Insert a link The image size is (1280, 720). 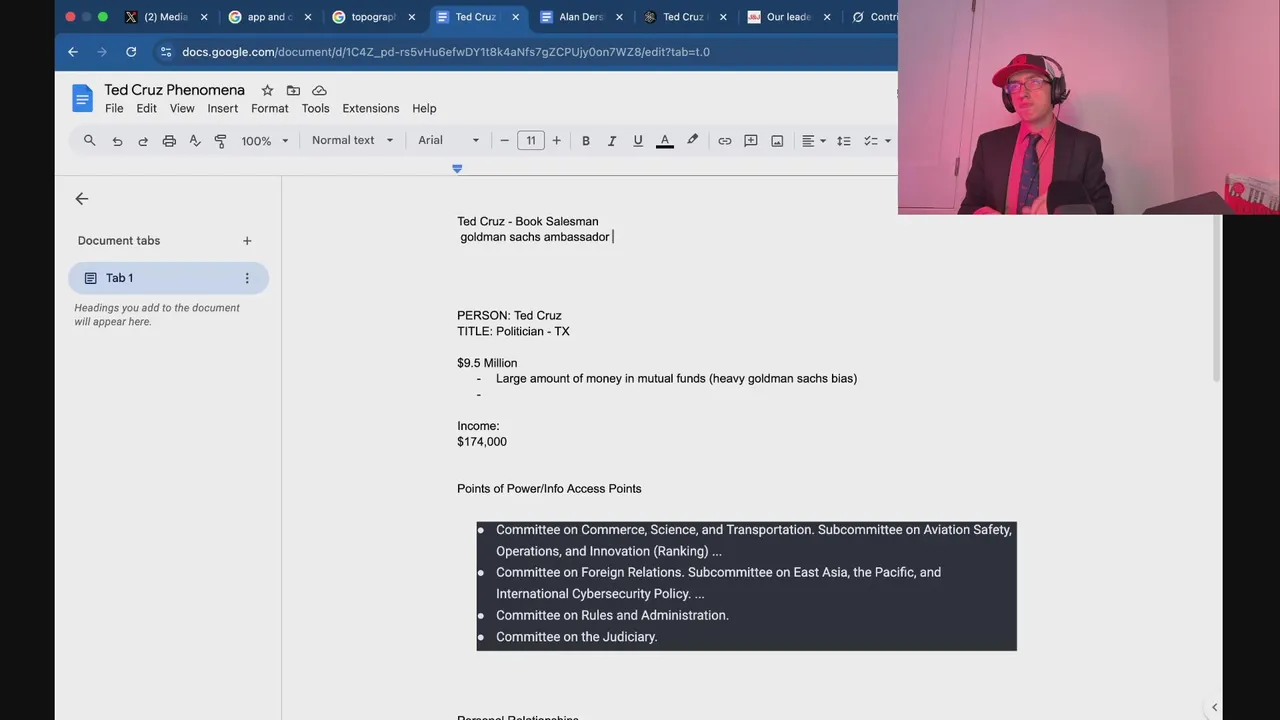[725, 141]
